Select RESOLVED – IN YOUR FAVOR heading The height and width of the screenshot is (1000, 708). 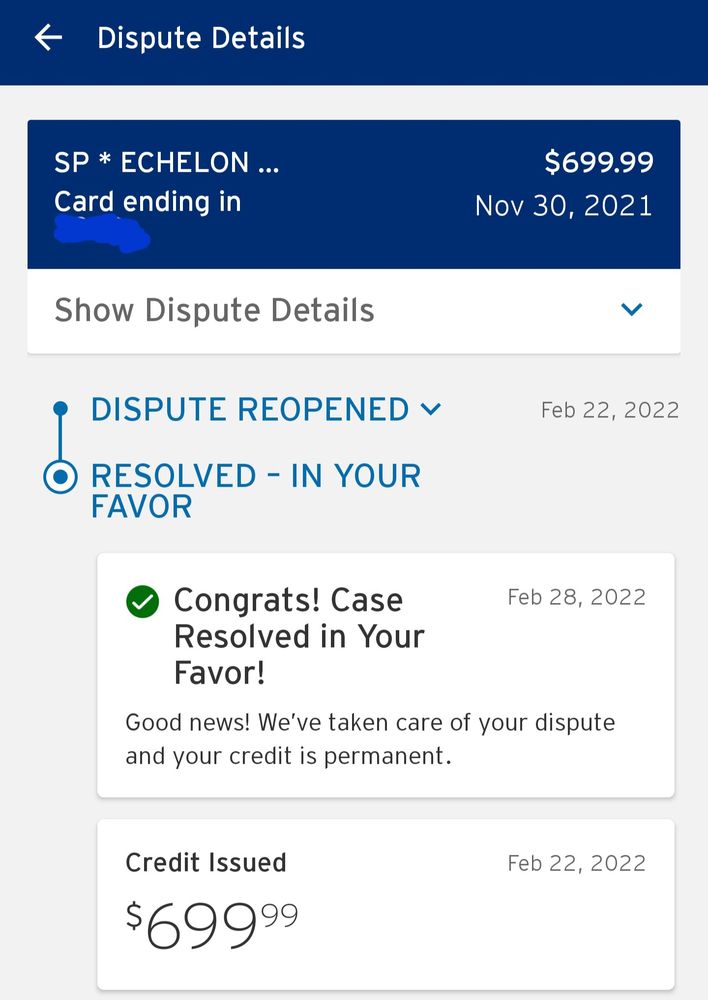[x=256, y=490]
